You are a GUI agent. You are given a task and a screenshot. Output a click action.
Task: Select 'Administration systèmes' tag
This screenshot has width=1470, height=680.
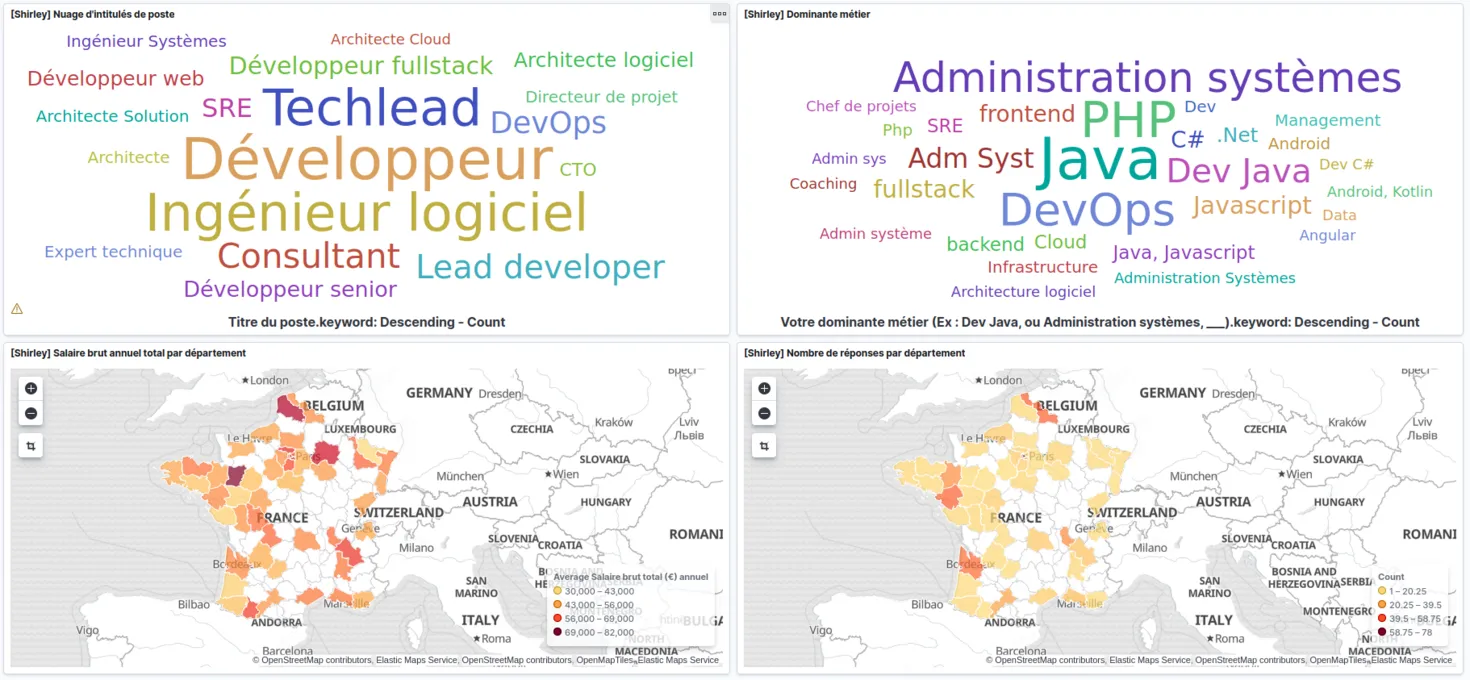coord(1147,77)
